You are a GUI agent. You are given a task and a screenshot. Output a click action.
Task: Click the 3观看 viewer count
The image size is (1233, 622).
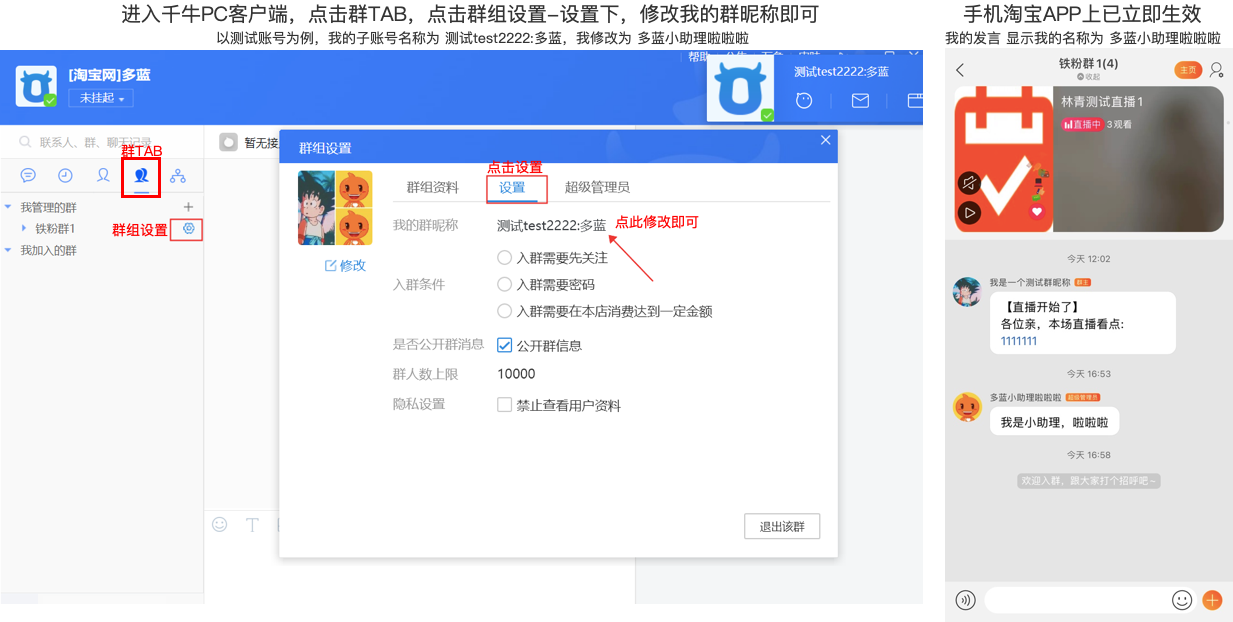pos(1119,124)
